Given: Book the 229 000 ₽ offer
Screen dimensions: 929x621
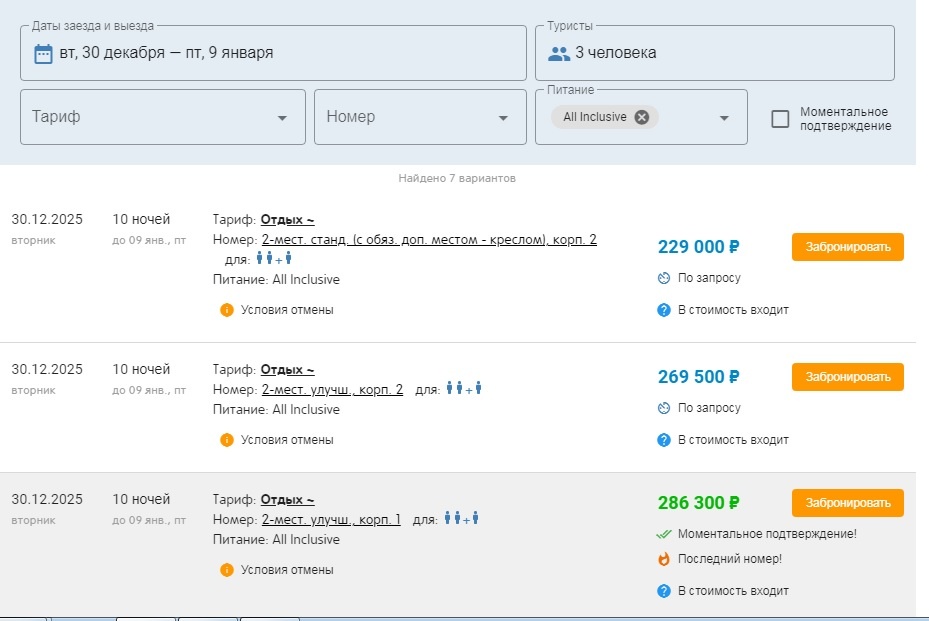Looking at the screenshot, I should tap(848, 247).
